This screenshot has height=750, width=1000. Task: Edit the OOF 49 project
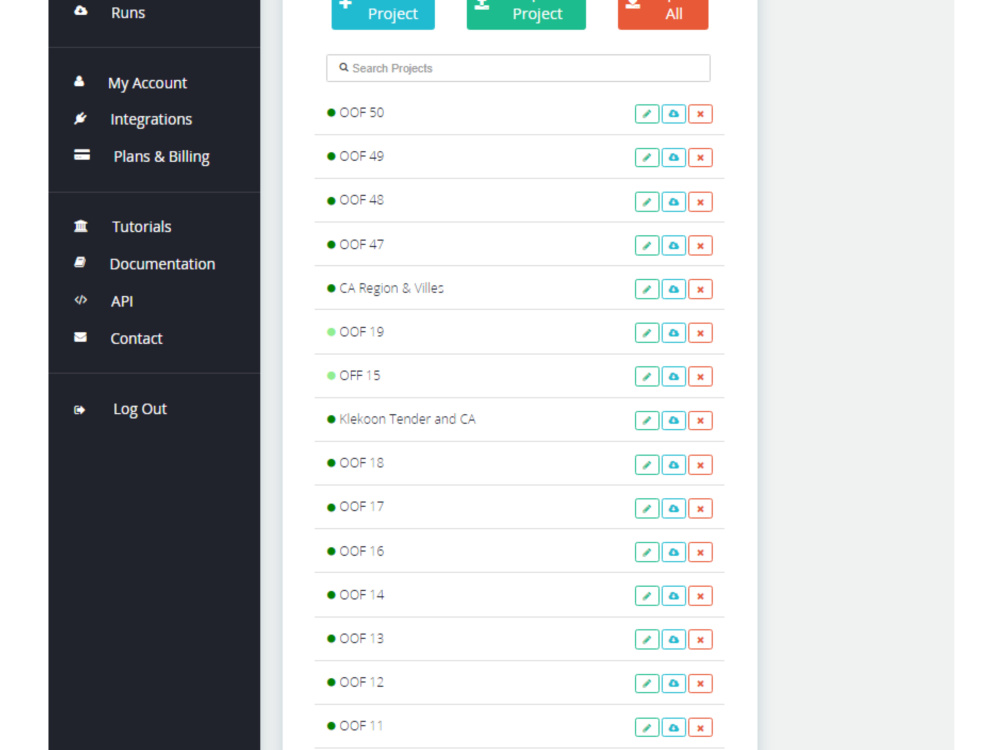(647, 158)
